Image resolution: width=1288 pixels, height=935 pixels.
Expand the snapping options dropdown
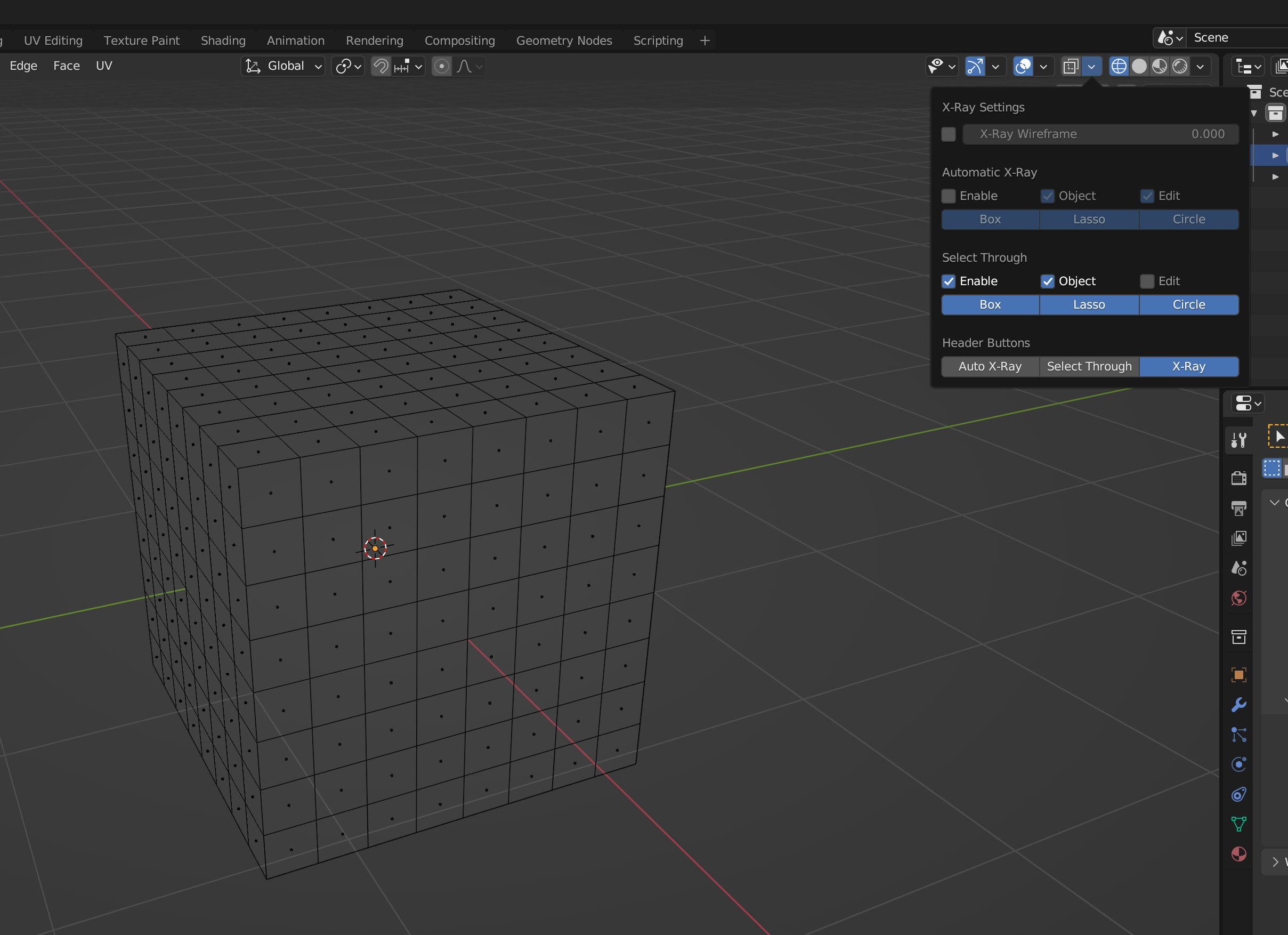pyautogui.click(x=418, y=67)
